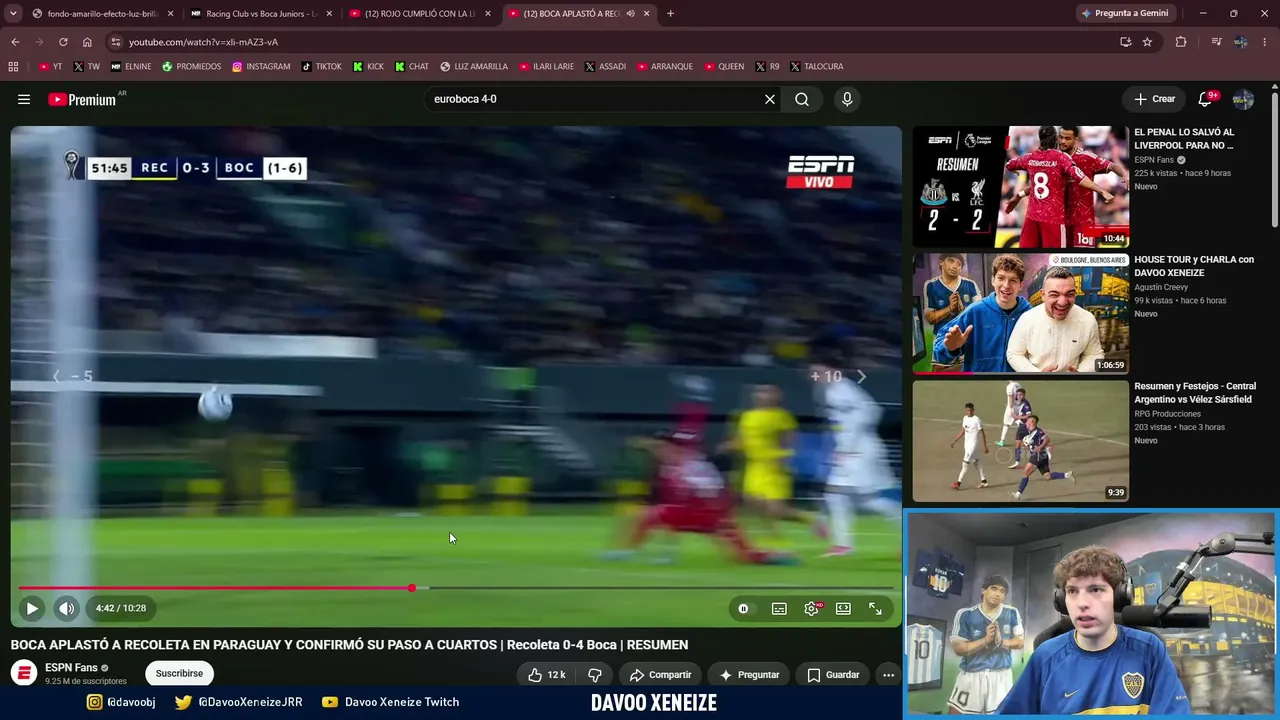This screenshot has width=1280, height=720.
Task: Open the apps grid in bookmarks bar
Action: point(13,67)
